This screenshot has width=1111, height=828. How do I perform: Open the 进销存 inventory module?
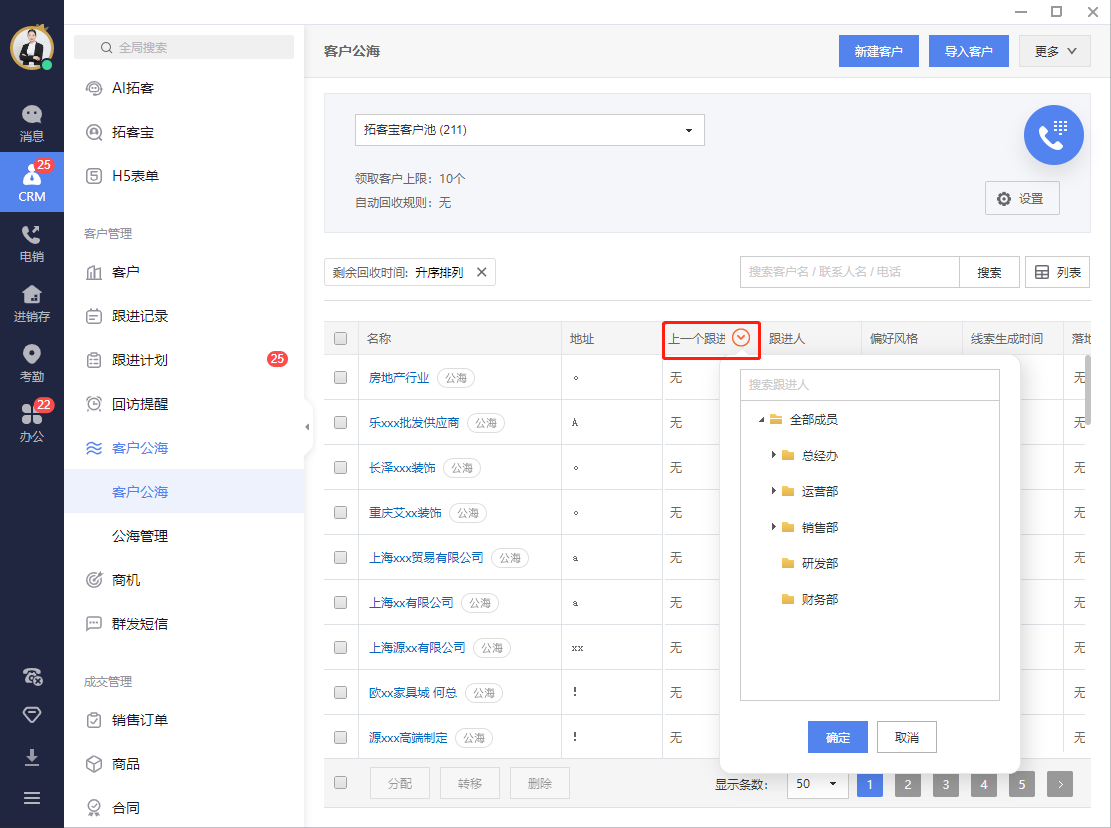(32, 304)
